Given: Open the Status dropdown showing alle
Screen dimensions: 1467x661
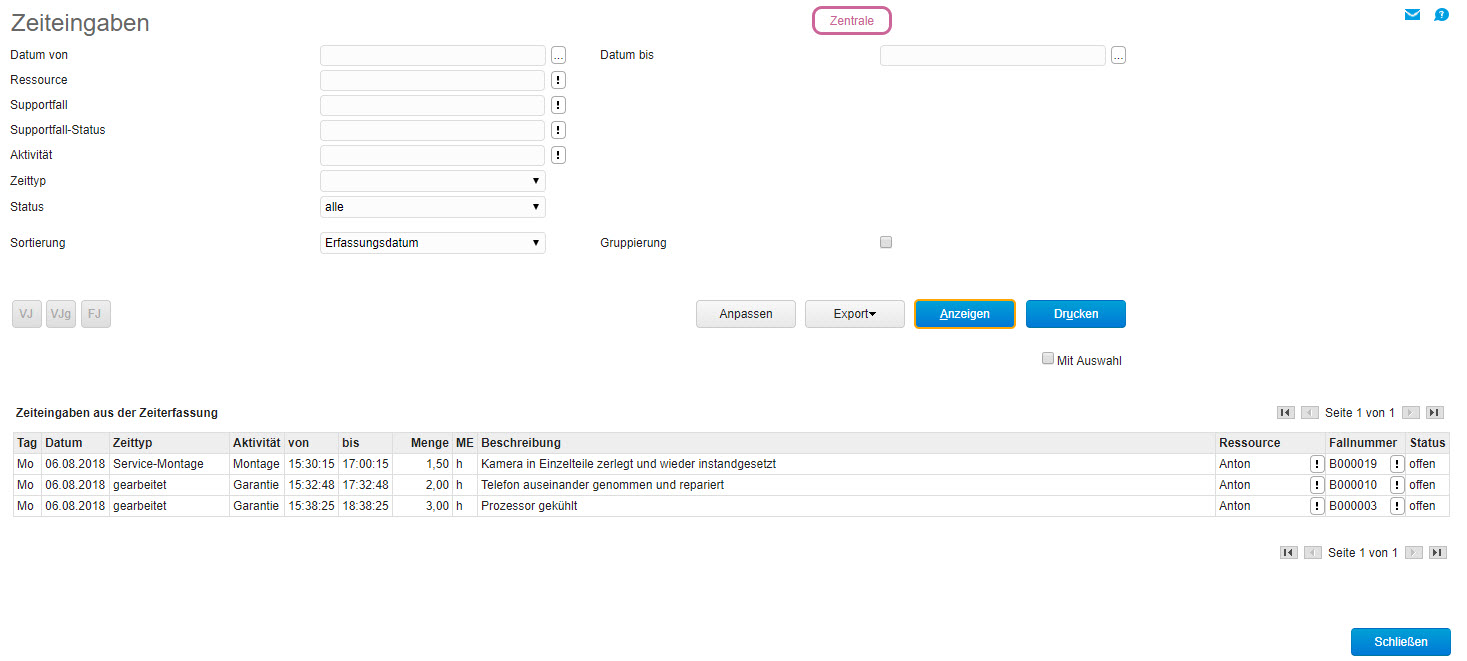Looking at the screenshot, I should pyautogui.click(x=432, y=207).
